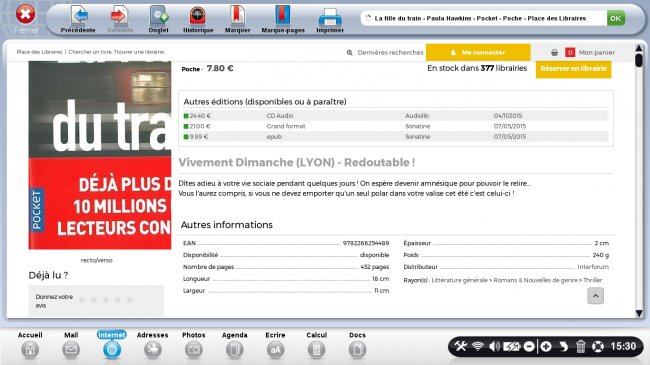
Task: Open the Thriller category link
Action: [x=592, y=280]
